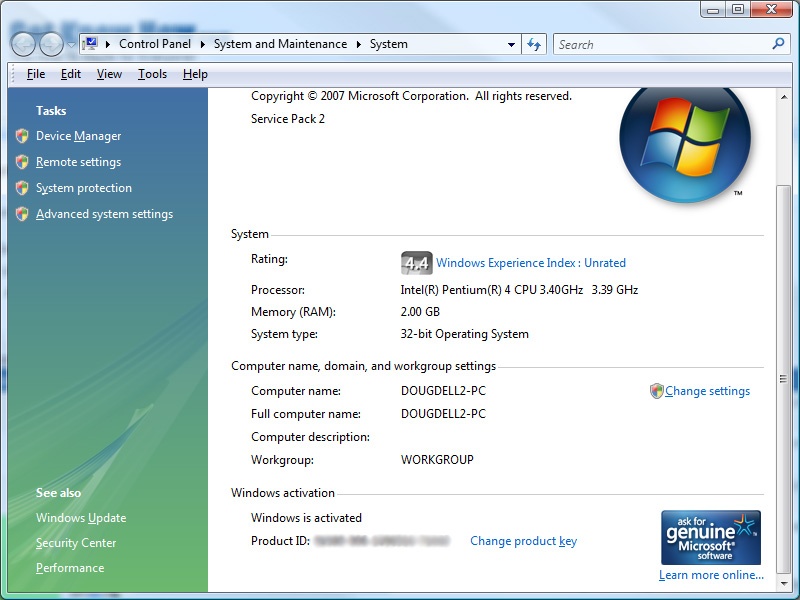The height and width of the screenshot is (600, 800).
Task: Open the View menu
Action: click(109, 74)
